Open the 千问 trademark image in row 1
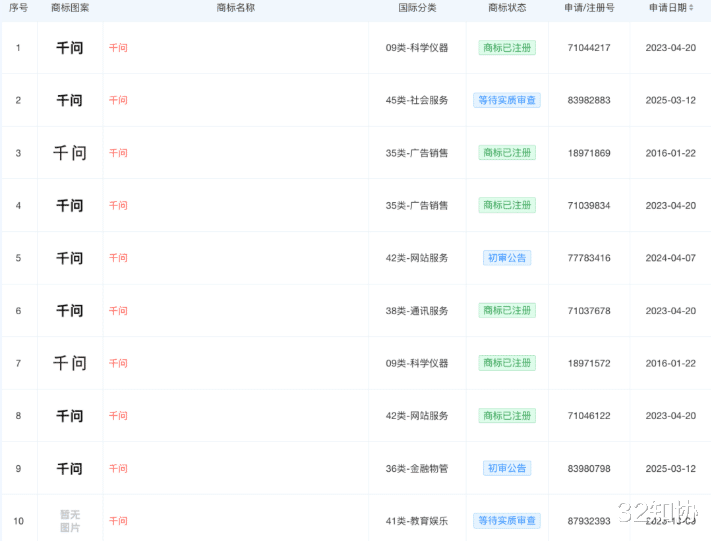The width and height of the screenshot is (711, 541). coord(69,48)
